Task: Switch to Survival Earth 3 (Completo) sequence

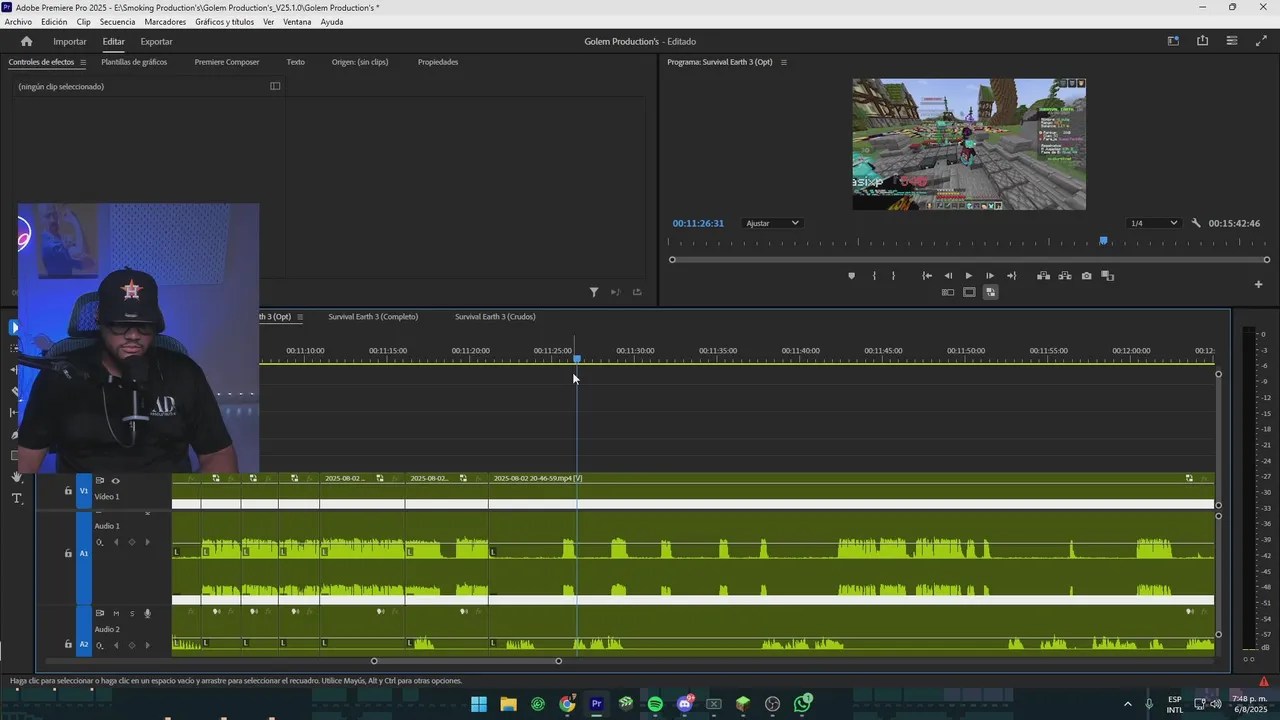Action: (373, 317)
